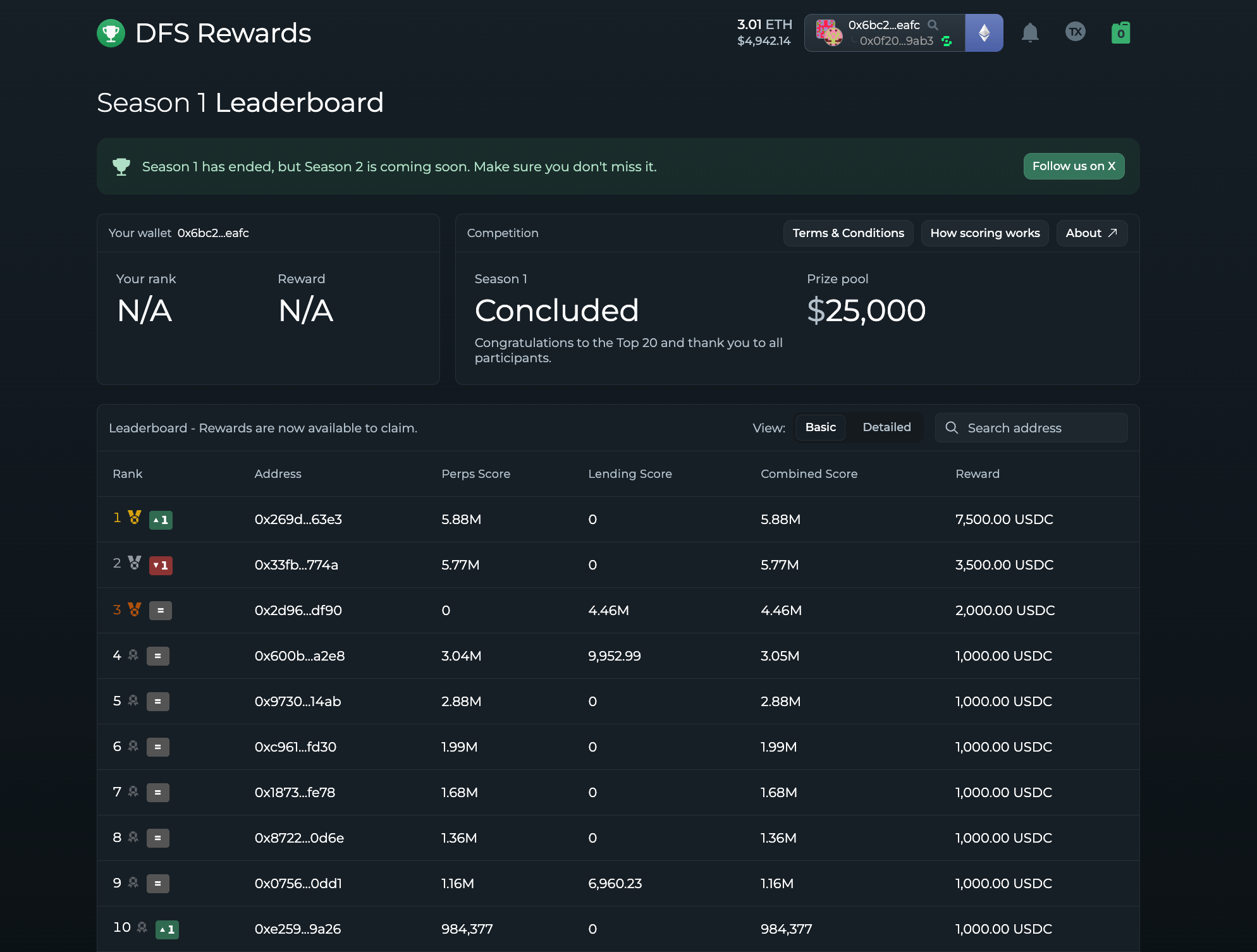Image resolution: width=1257 pixels, height=952 pixels.
Task: Switch leaderboard view to Detailed
Action: pos(886,427)
